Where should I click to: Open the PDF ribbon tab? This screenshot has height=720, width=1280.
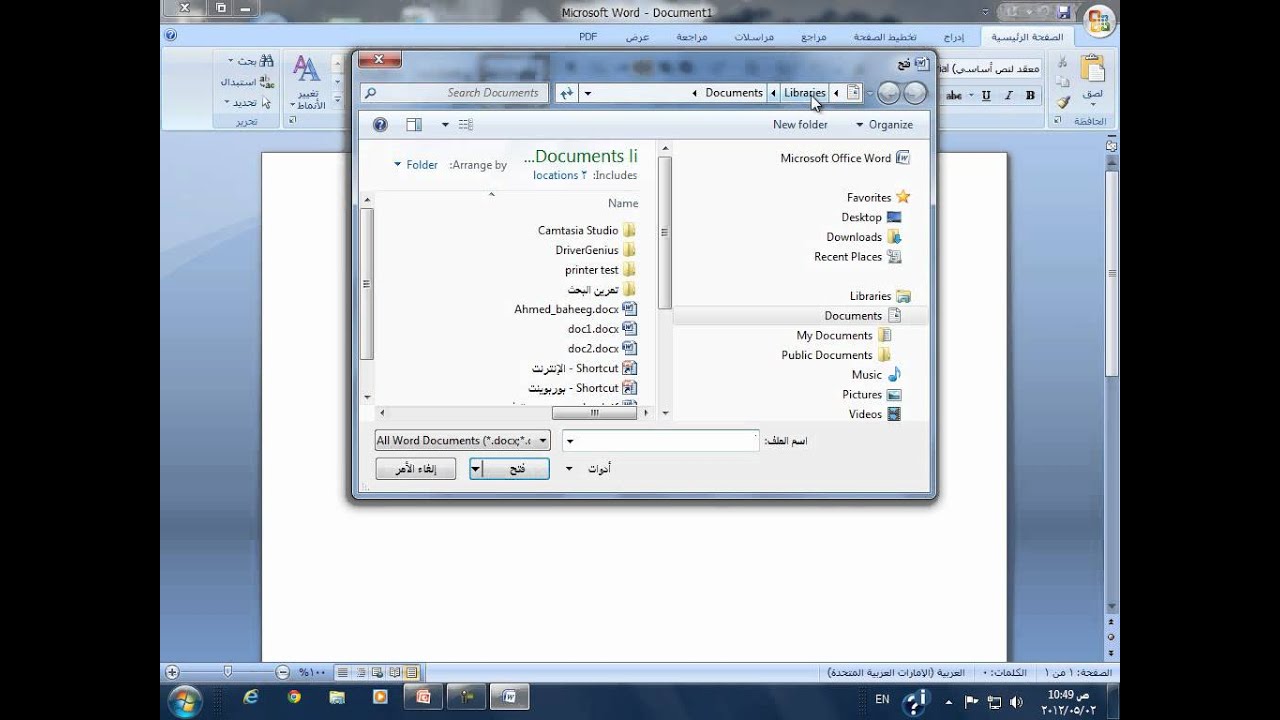pyautogui.click(x=588, y=37)
